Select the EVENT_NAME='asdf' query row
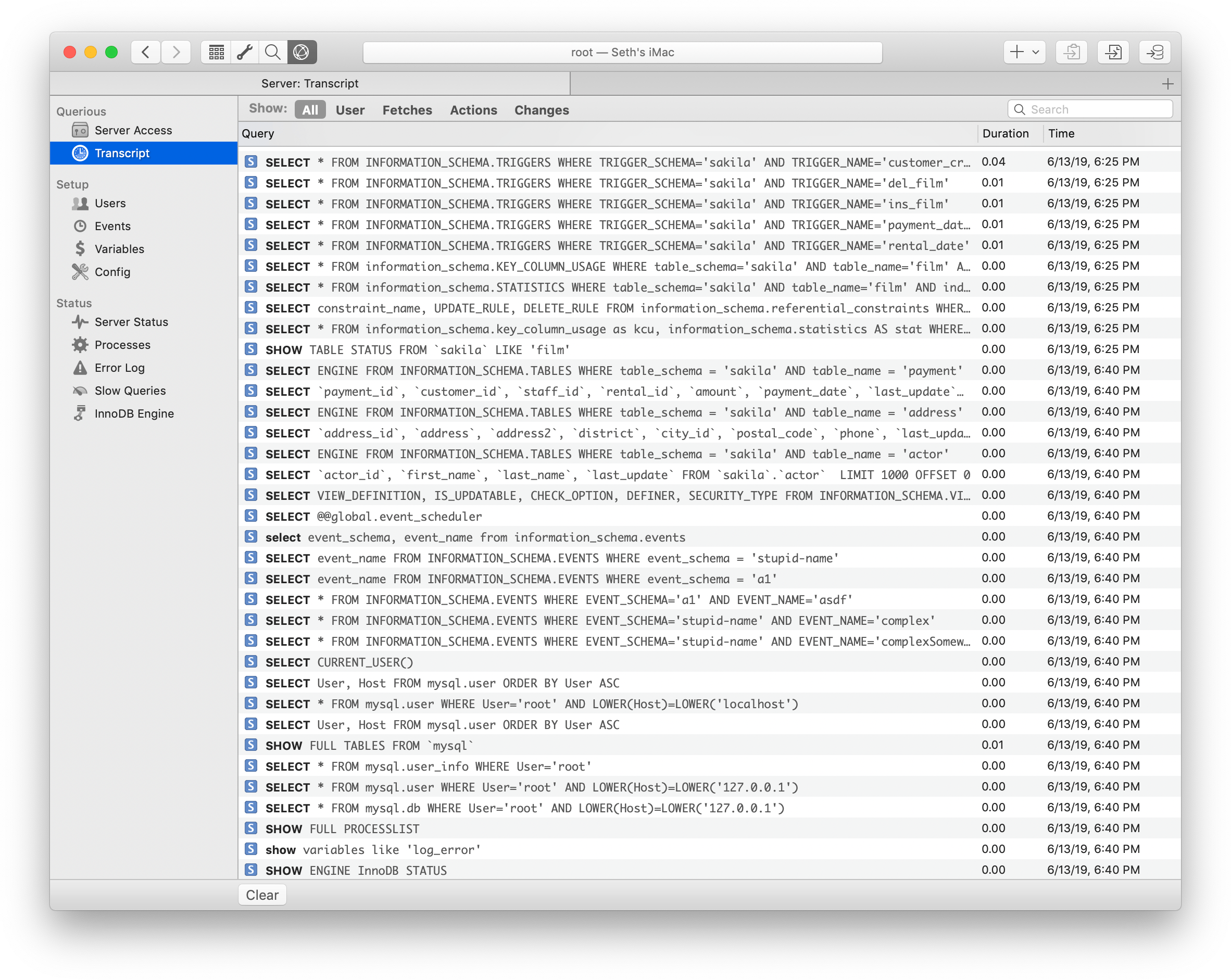 709,599
